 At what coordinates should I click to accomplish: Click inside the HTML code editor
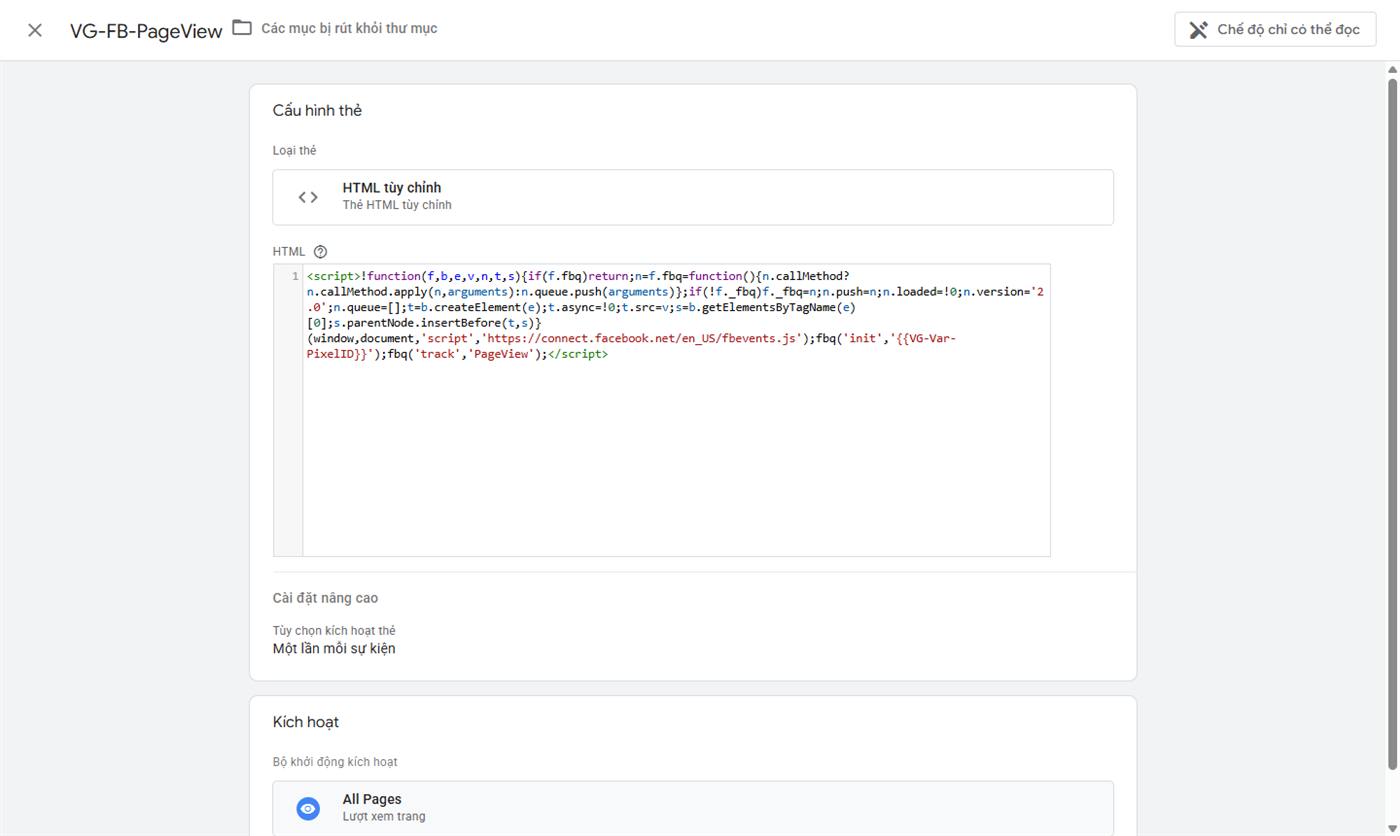pyautogui.click(x=676, y=410)
